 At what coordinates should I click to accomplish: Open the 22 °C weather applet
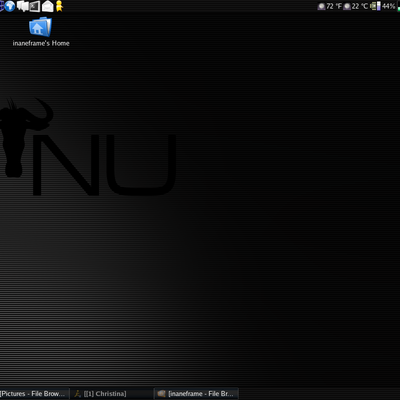click(x=355, y=6)
